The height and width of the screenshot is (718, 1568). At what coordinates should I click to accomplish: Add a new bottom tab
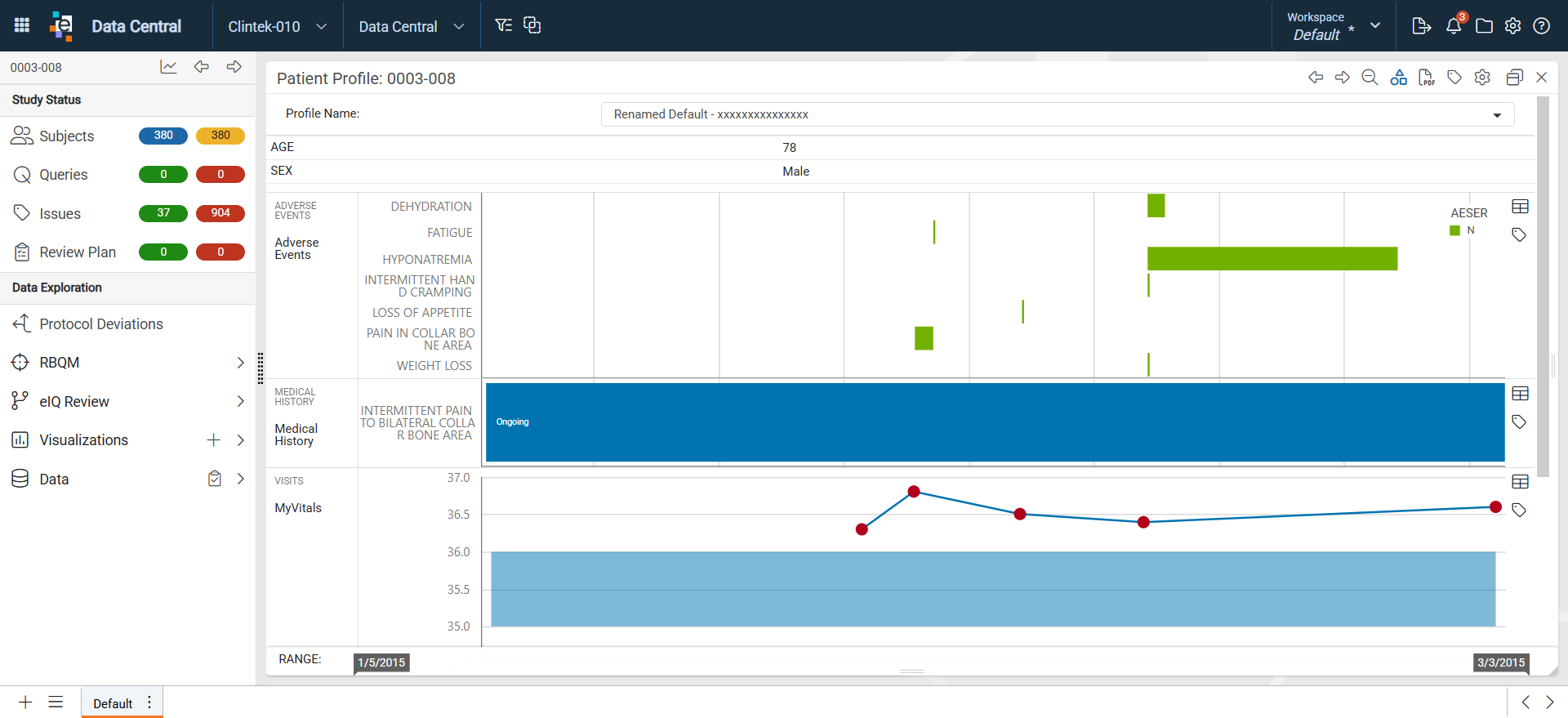(x=25, y=702)
